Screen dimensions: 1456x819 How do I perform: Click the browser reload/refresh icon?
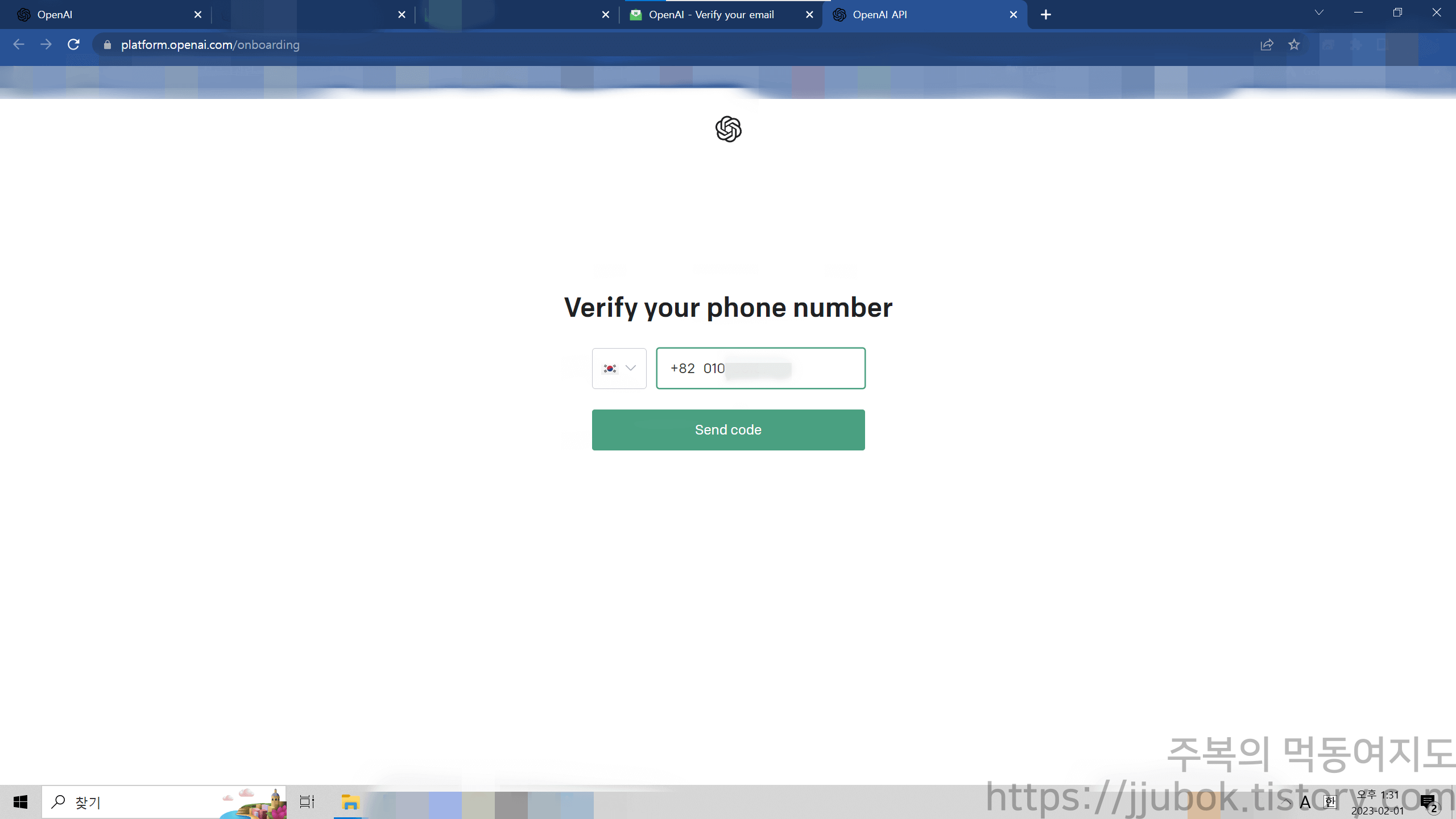coord(74,44)
